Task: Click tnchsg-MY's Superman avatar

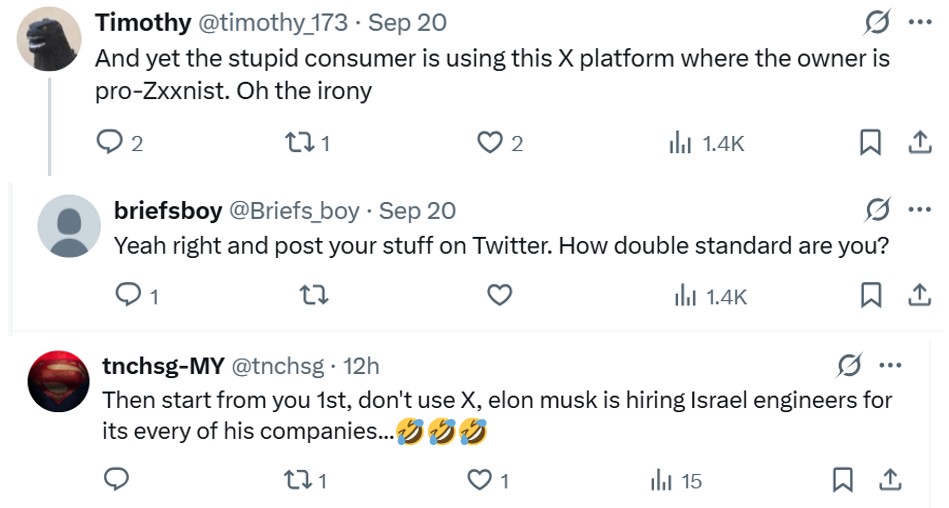Action: tap(59, 382)
